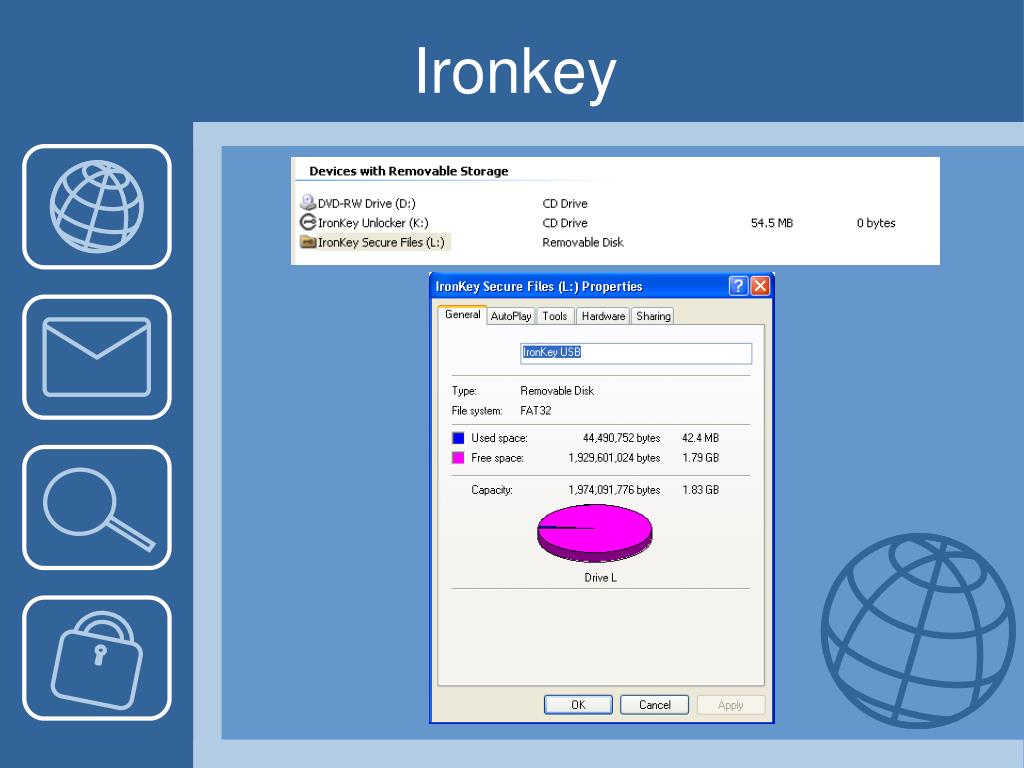Click the 1,929,601,024 bytes free value
The image size is (1024, 768).
(614, 458)
